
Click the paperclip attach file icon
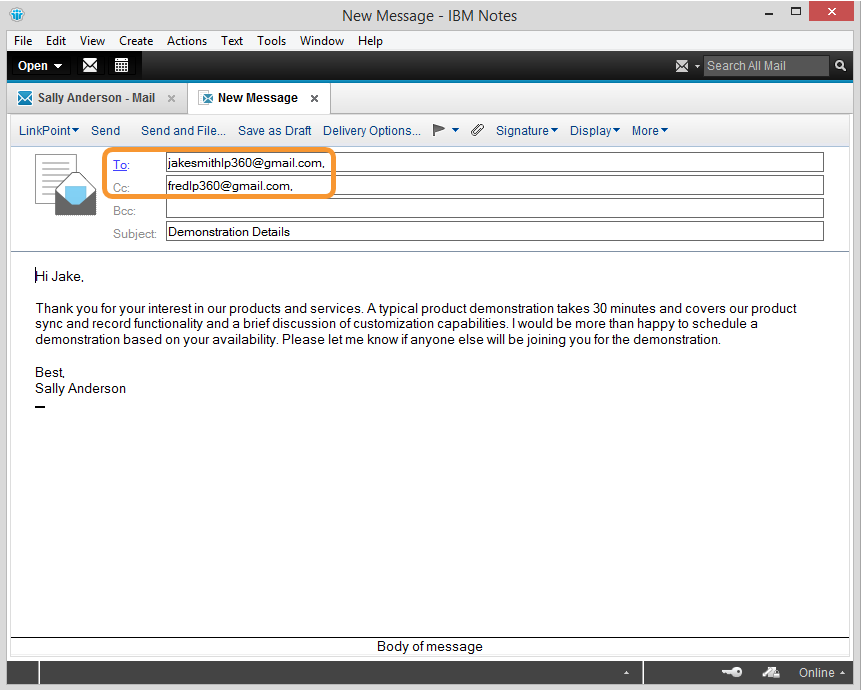(477, 130)
